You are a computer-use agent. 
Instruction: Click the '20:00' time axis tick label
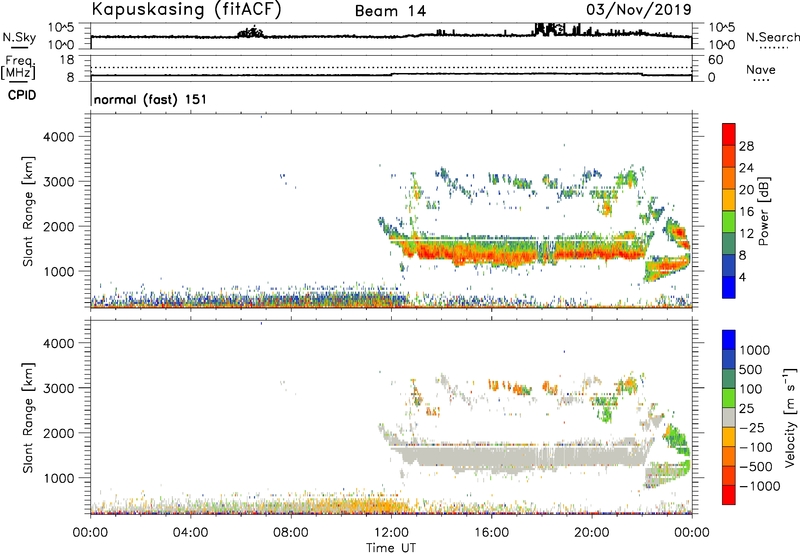pos(592,533)
